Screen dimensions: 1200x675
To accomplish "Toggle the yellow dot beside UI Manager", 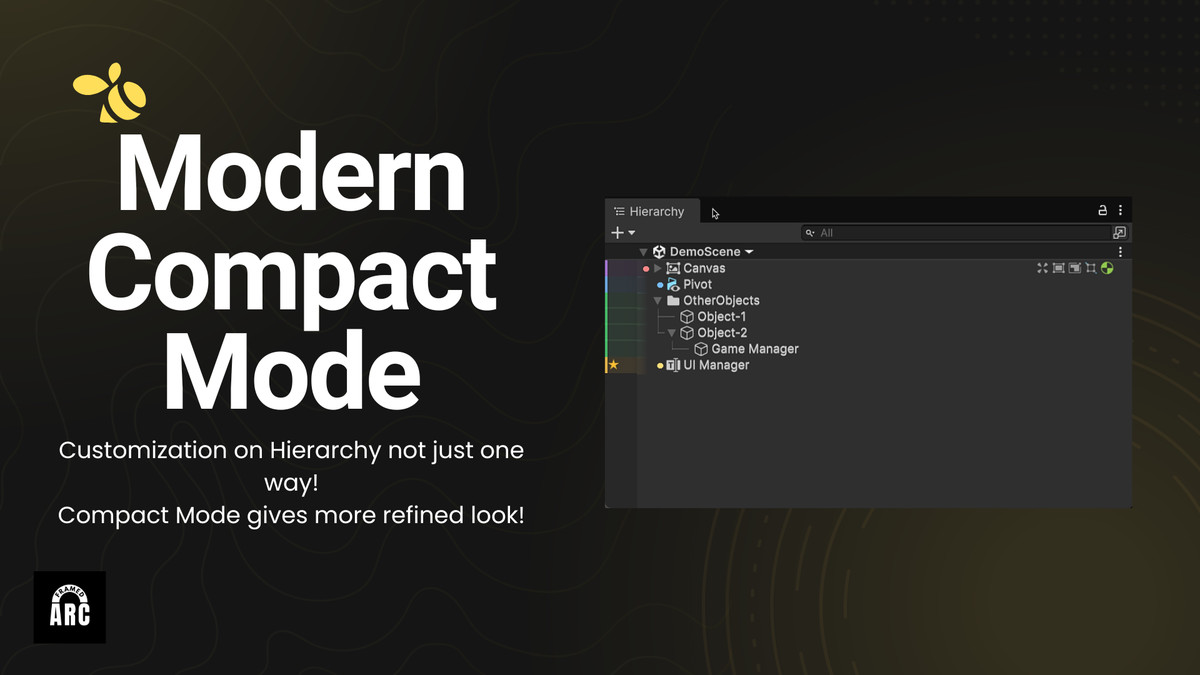I will (658, 365).
